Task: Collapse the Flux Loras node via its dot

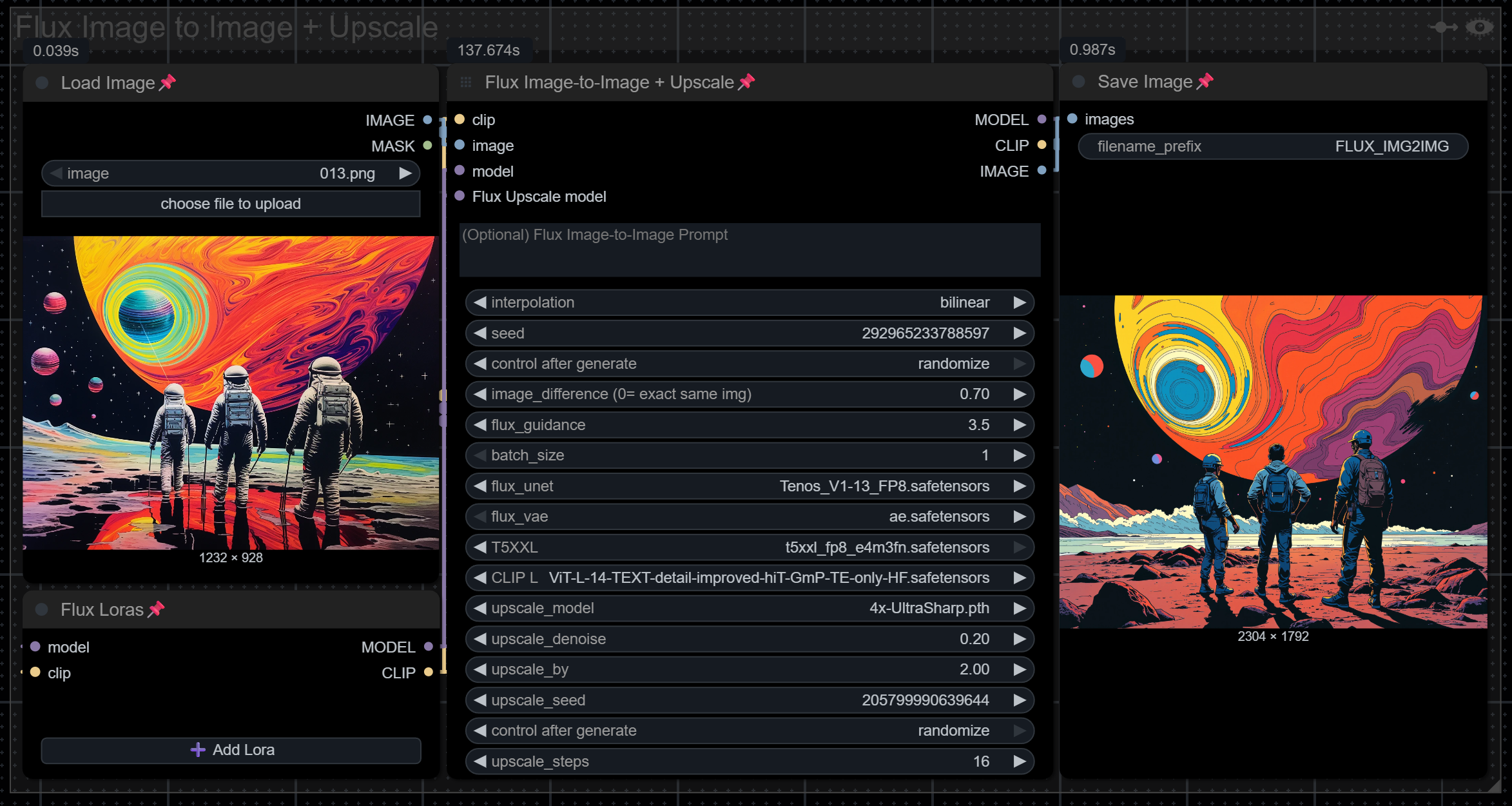Action: 43,609
